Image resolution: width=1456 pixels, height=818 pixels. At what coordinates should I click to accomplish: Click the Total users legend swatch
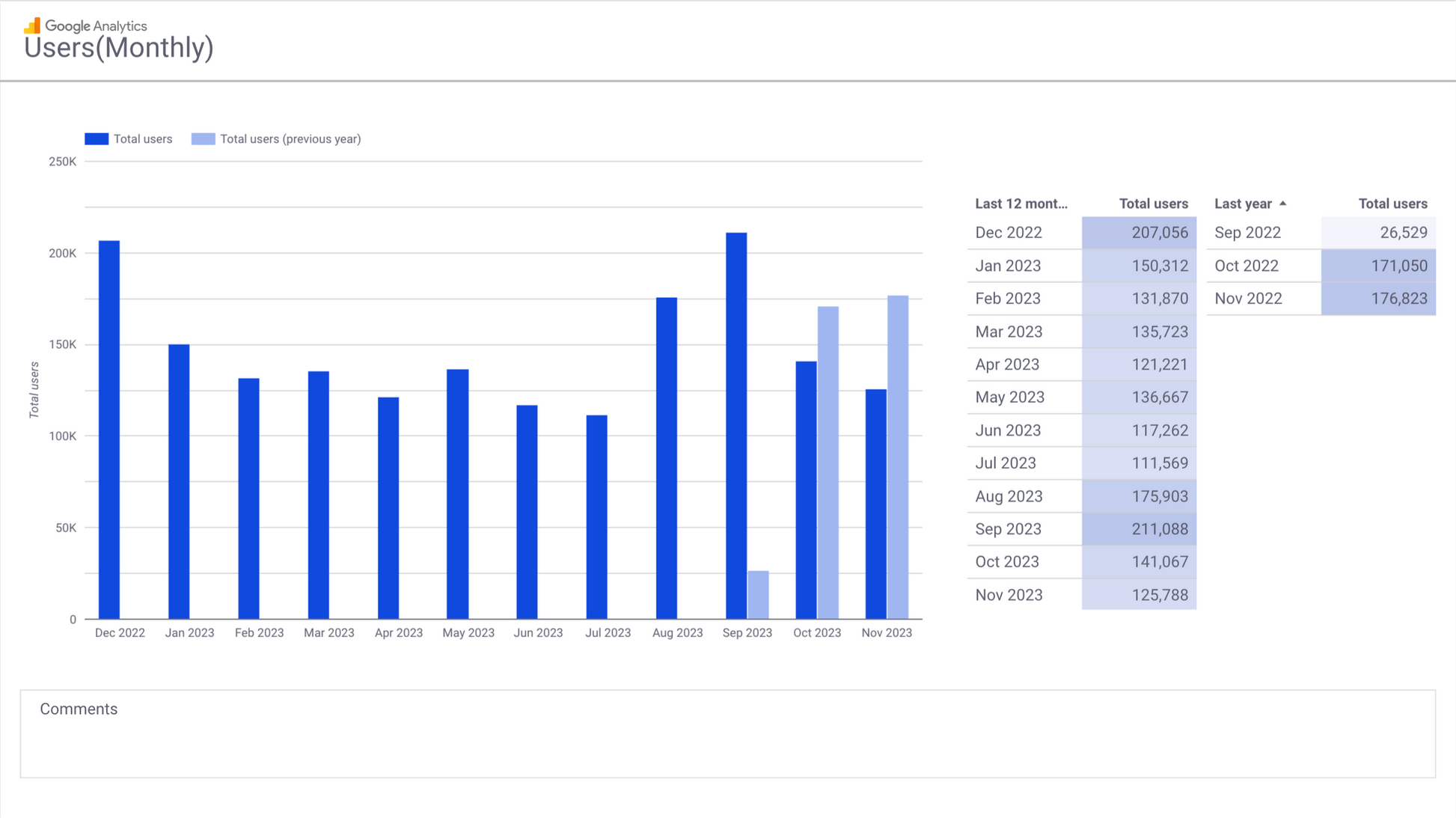[x=97, y=139]
